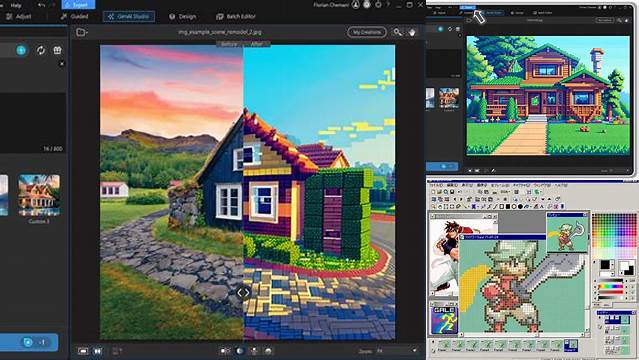Click the user account avatar icon
639x360 pixels.
[356, 5]
